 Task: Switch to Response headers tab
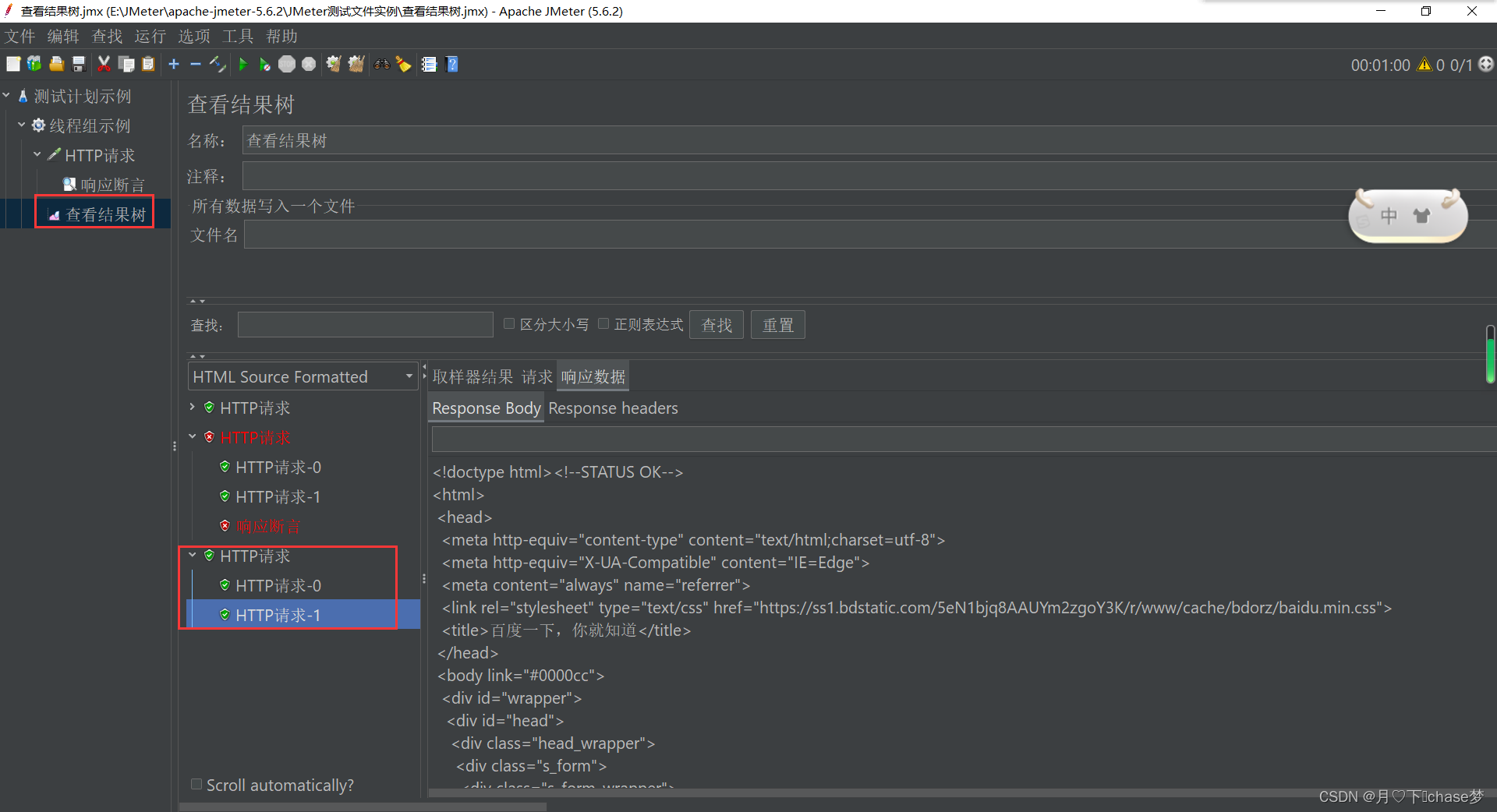[x=613, y=408]
